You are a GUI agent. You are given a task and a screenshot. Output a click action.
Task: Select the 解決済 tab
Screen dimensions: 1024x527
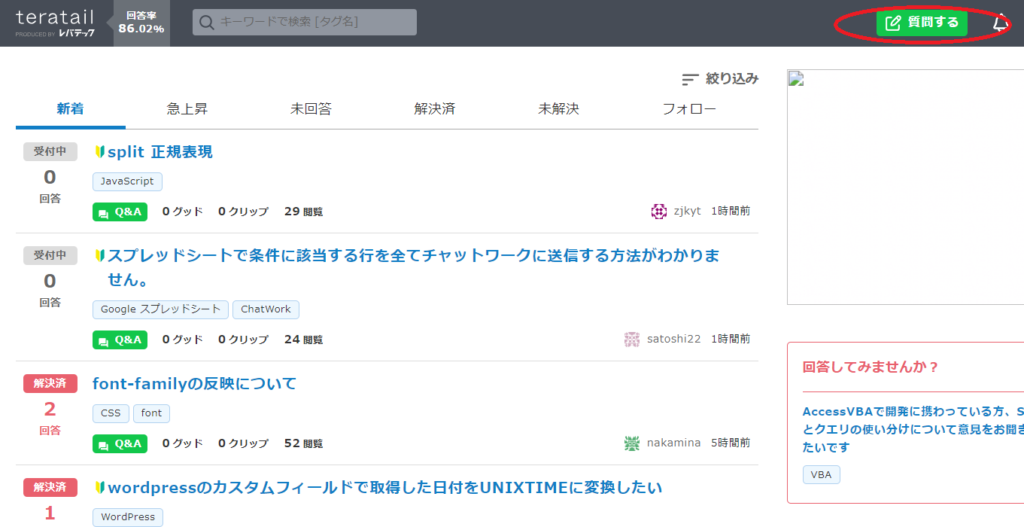point(434,109)
